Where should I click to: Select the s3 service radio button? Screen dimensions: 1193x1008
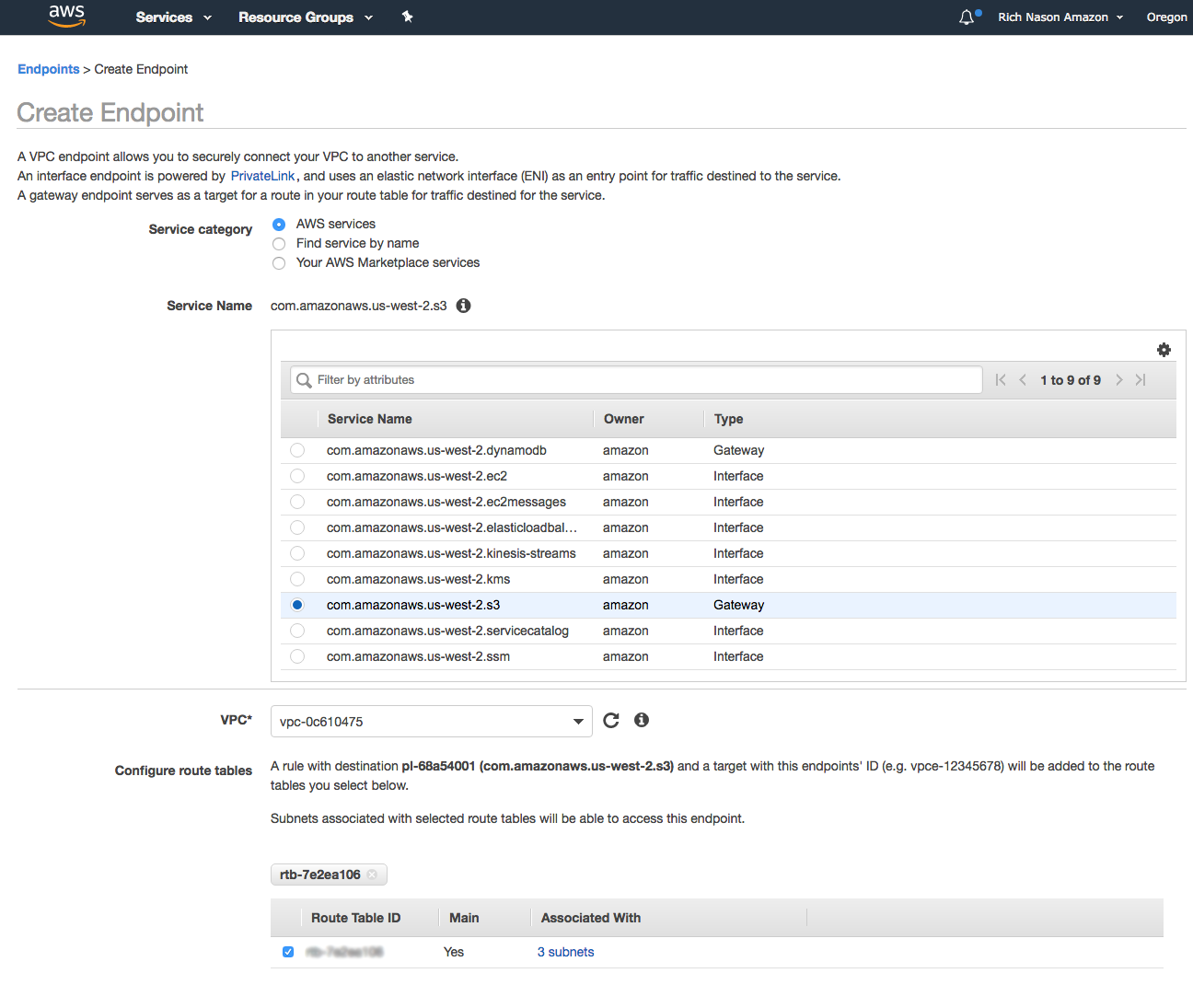click(x=297, y=605)
